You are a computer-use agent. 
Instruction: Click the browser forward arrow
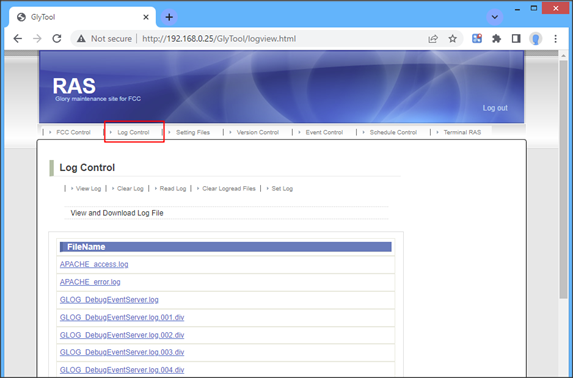(x=37, y=38)
